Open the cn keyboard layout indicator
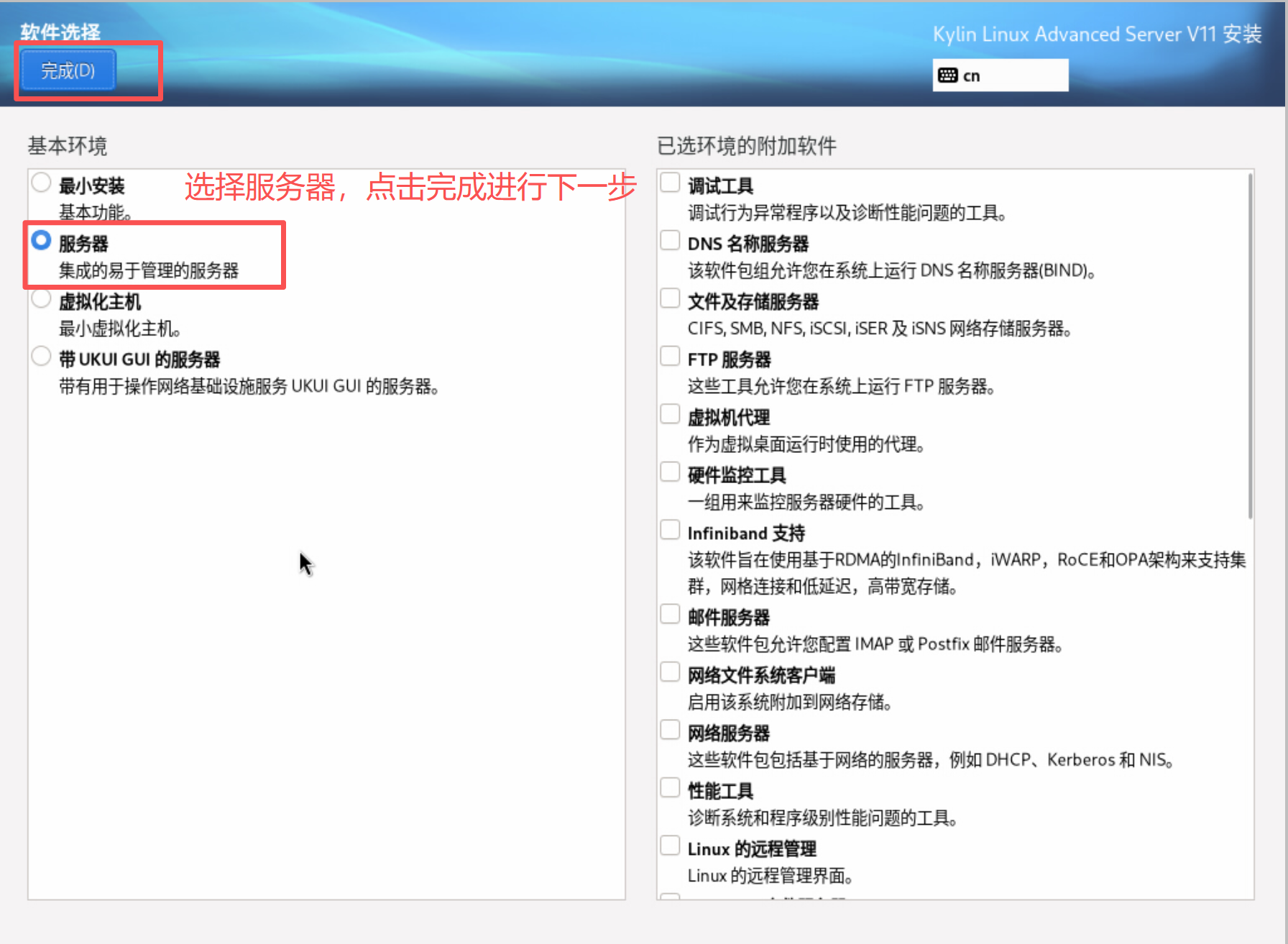1288x944 pixels. [x=999, y=75]
